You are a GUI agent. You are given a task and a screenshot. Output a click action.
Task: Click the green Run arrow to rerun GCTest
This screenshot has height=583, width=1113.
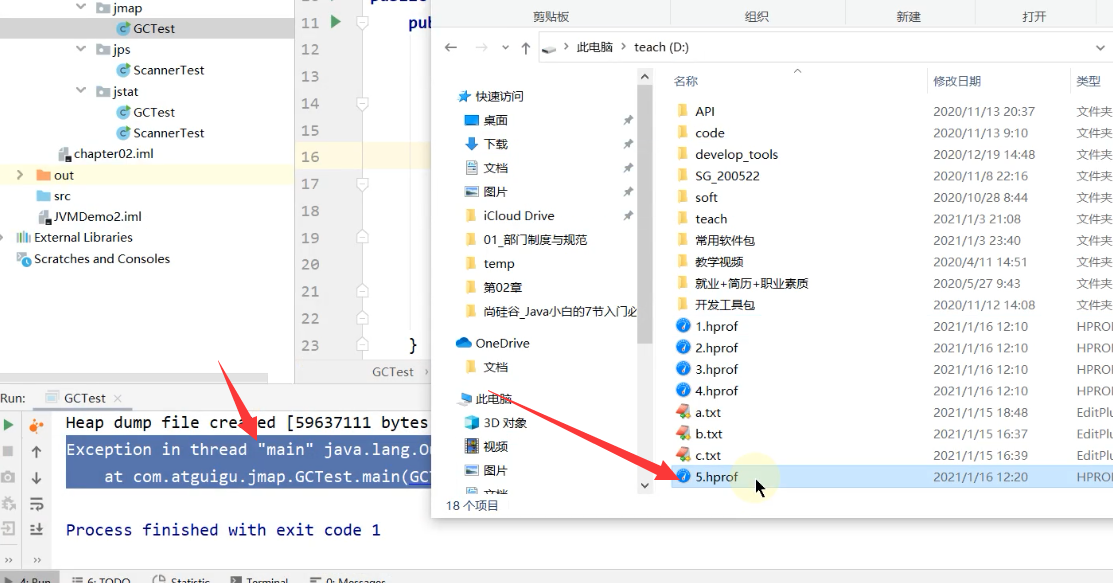pyautogui.click(x=8, y=427)
